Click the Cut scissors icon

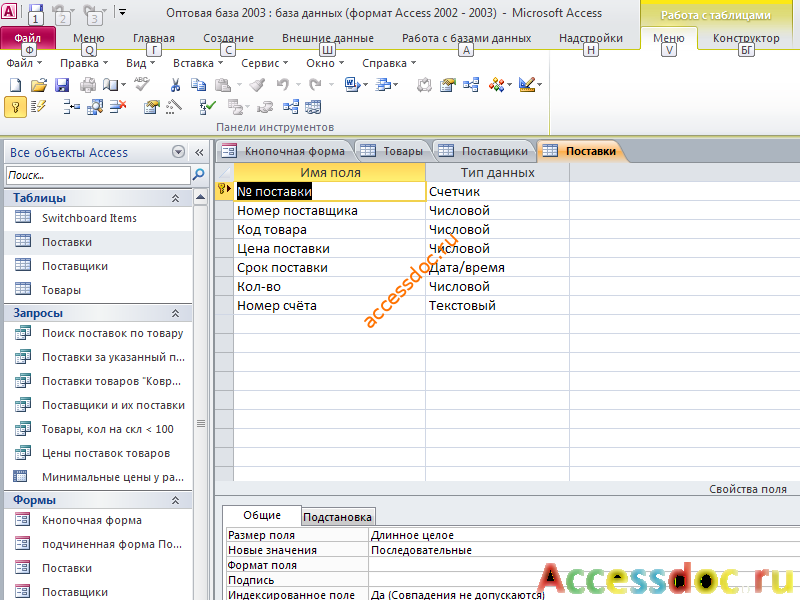[x=175, y=85]
